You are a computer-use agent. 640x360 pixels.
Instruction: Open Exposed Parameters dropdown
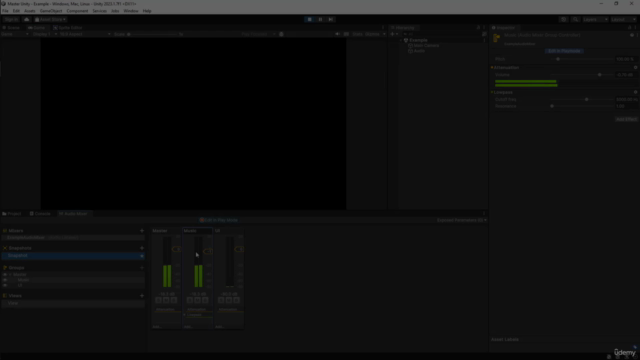462,220
